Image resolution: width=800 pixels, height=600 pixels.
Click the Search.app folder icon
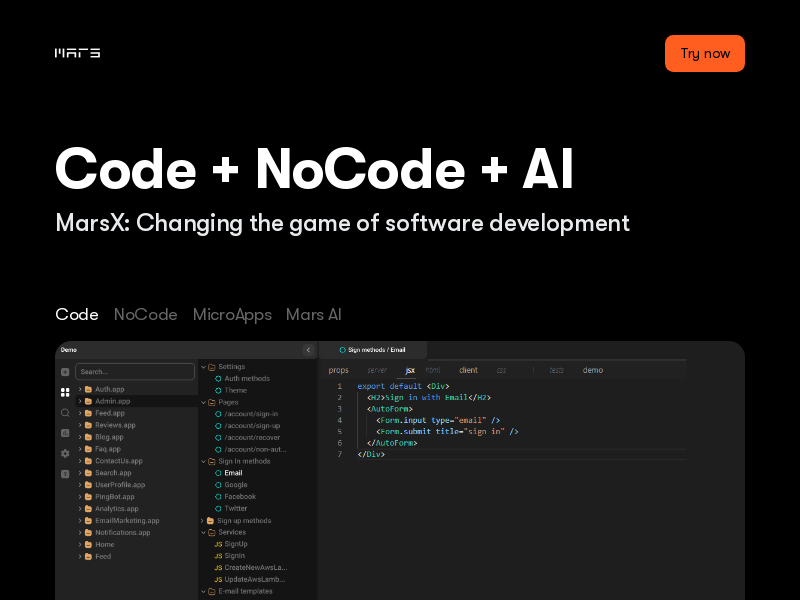(x=88, y=473)
